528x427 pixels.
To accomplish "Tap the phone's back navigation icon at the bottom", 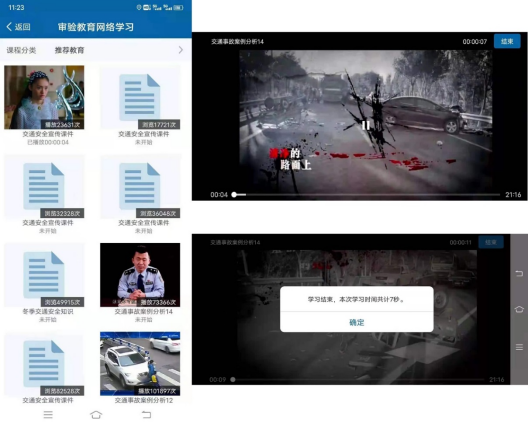I will [x=146, y=415].
